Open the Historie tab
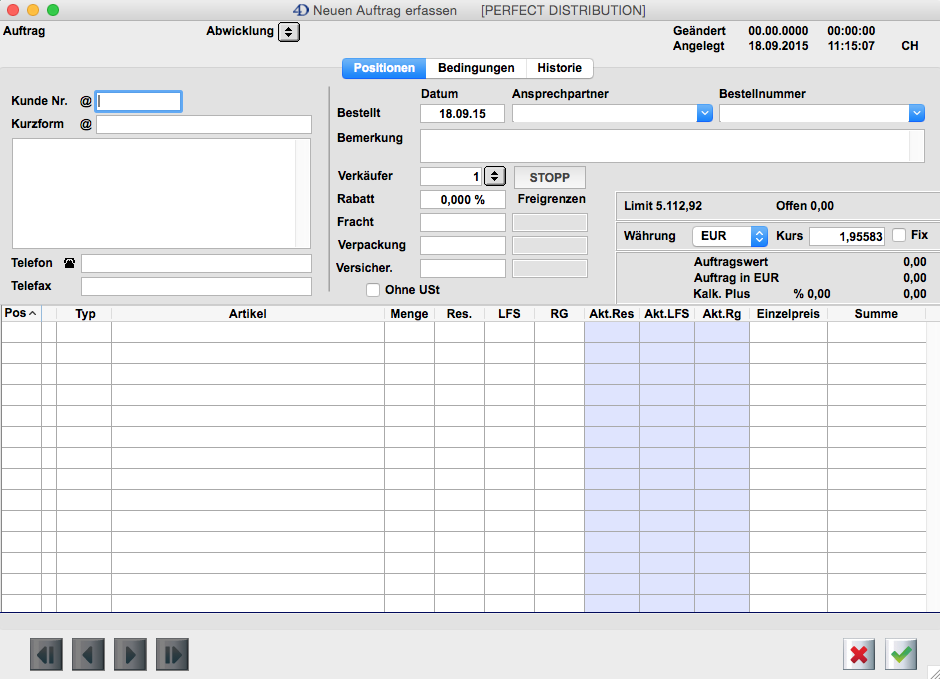This screenshot has width=940, height=679. tap(559, 68)
